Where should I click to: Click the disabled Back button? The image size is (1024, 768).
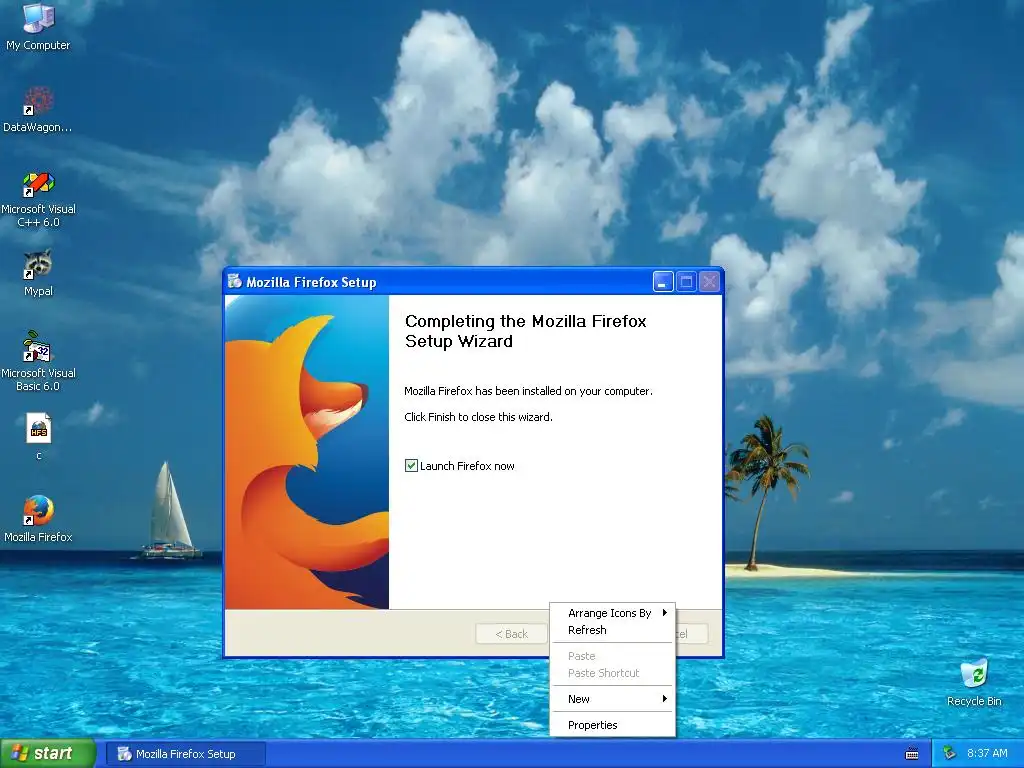click(511, 633)
